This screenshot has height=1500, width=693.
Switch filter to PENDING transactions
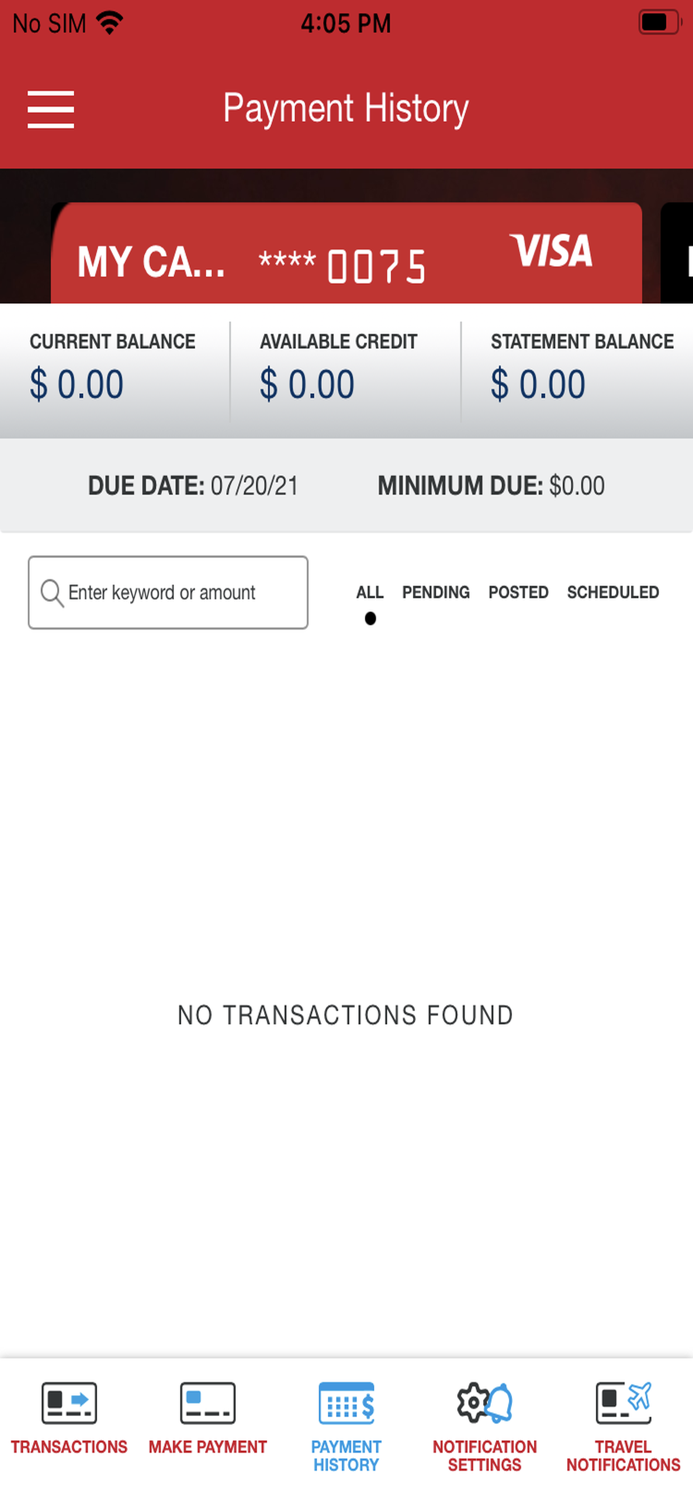pyautogui.click(x=436, y=592)
